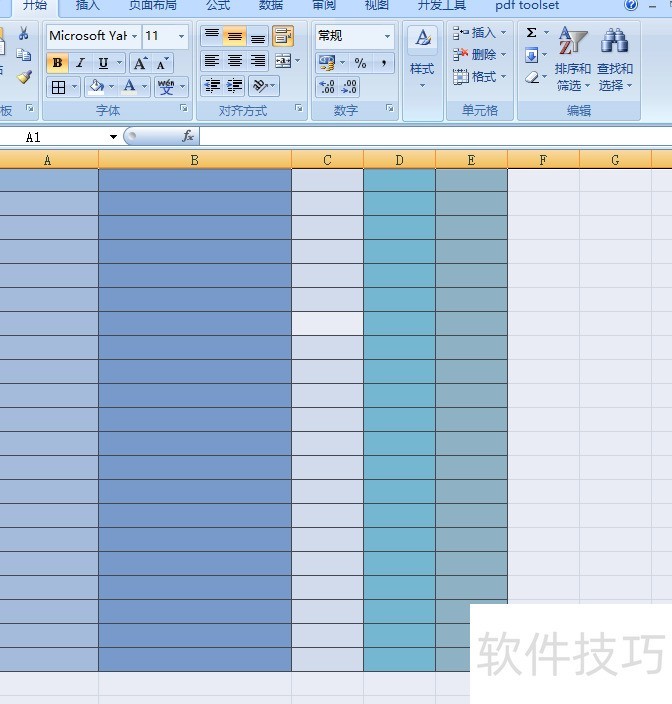Open the font color dropdown arrow
This screenshot has height=704, width=672.
(x=145, y=86)
